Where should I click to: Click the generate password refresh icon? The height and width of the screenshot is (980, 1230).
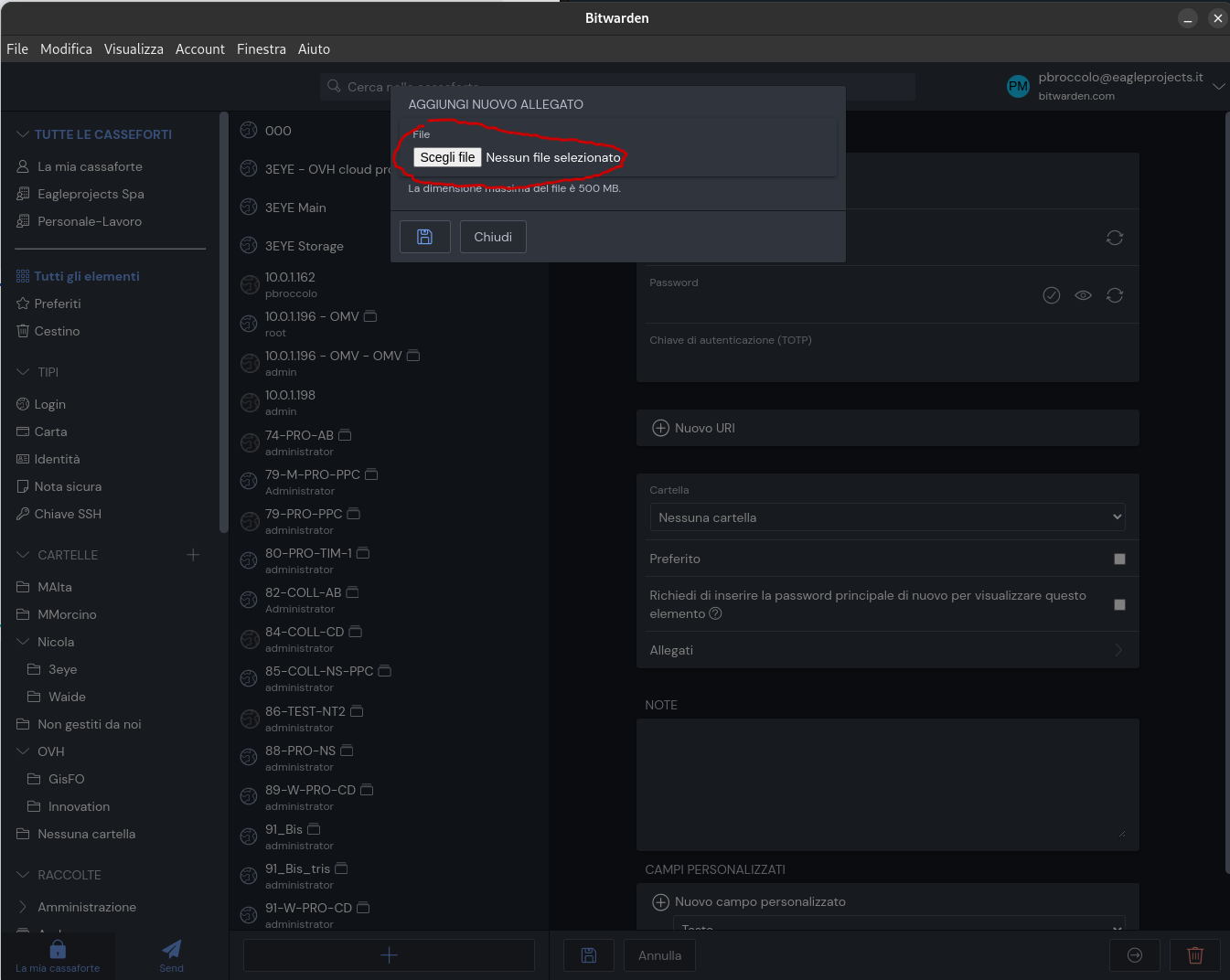pyautogui.click(x=1114, y=295)
